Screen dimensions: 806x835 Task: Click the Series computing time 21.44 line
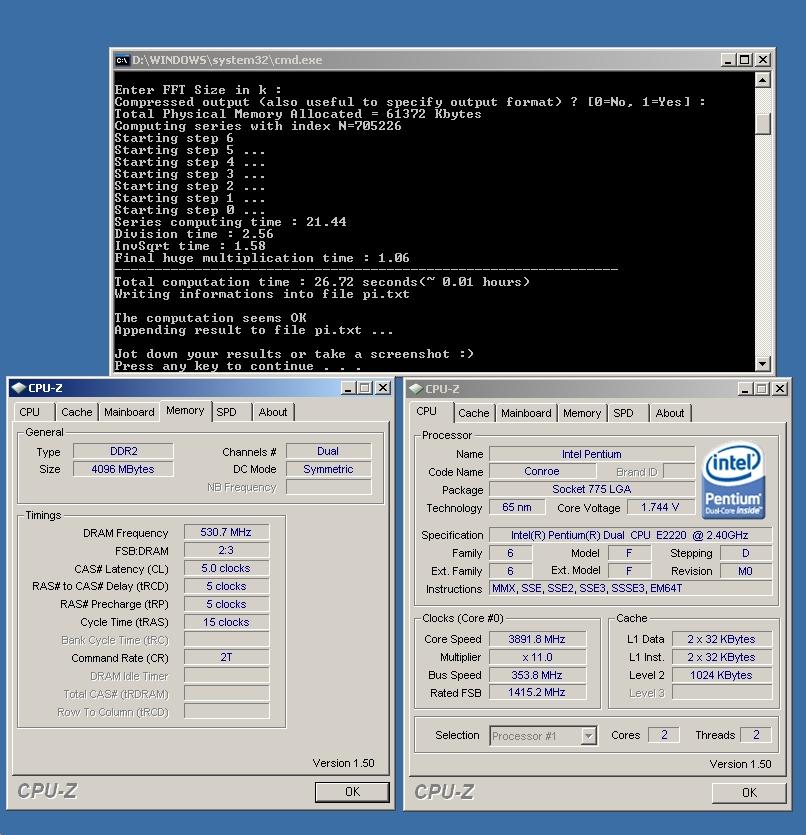pyautogui.click(x=231, y=222)
